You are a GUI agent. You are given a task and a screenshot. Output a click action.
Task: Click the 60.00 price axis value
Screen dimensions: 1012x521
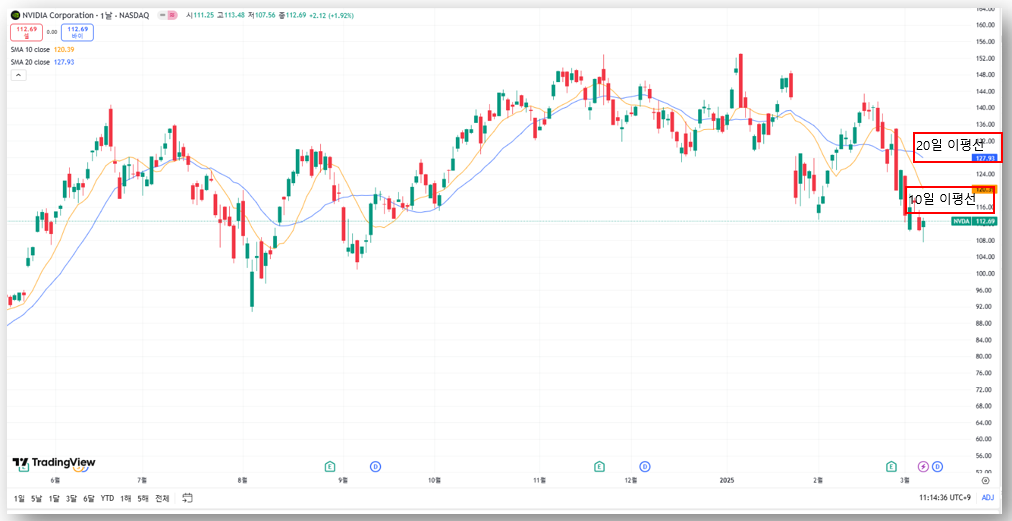coord(984,438)
